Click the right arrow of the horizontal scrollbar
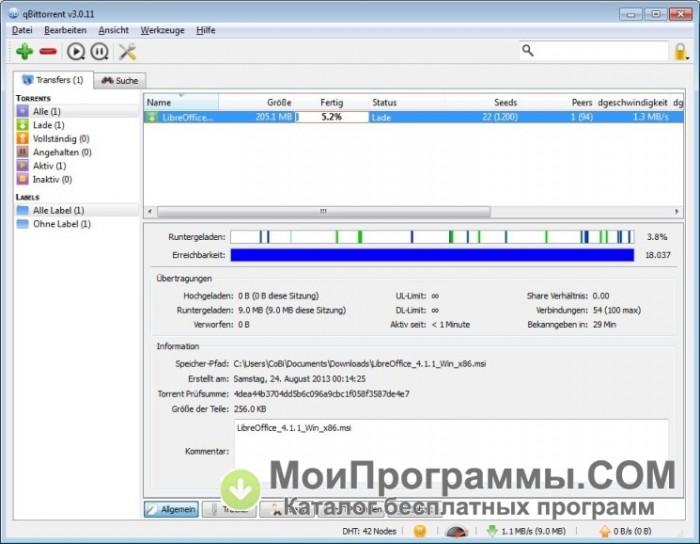This screenshot has height=544, width=700. (677, 212)
